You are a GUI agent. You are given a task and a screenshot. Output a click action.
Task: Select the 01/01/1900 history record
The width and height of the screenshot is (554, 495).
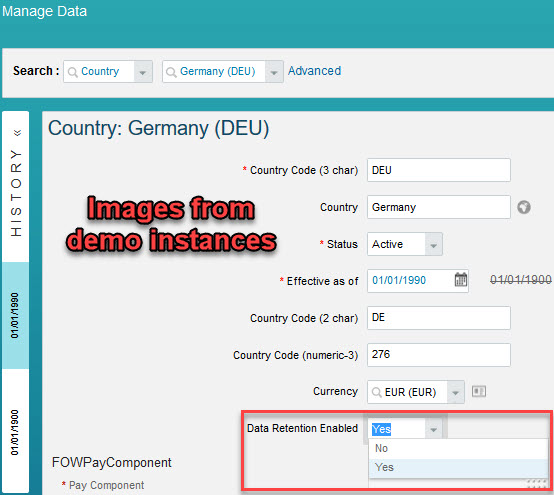coord(15,432)
